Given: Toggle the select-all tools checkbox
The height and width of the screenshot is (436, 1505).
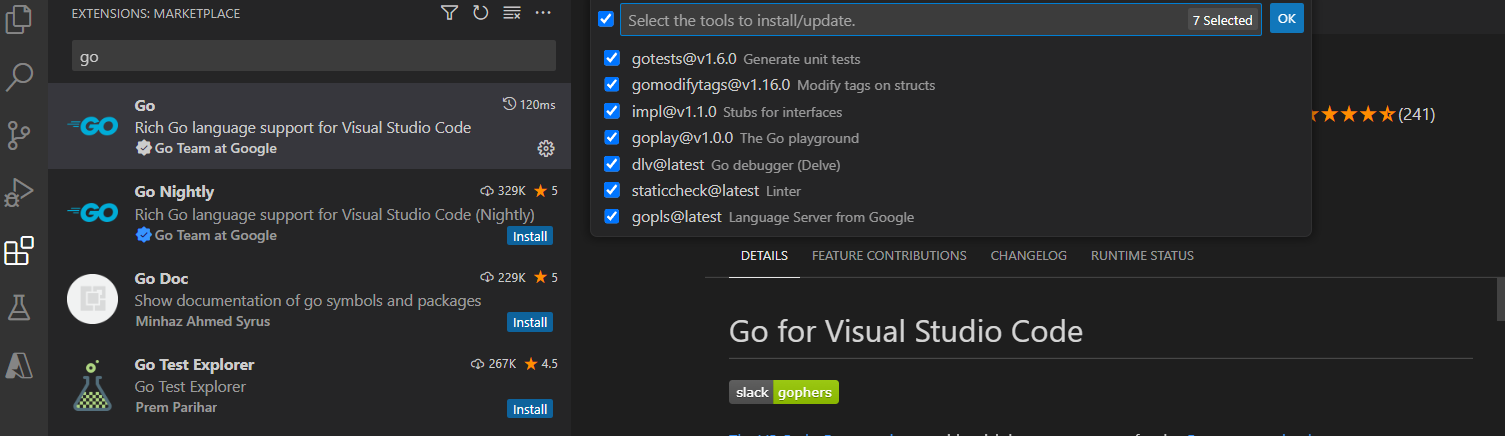Looking at the screenshot, I should click(x=606, y=19).
